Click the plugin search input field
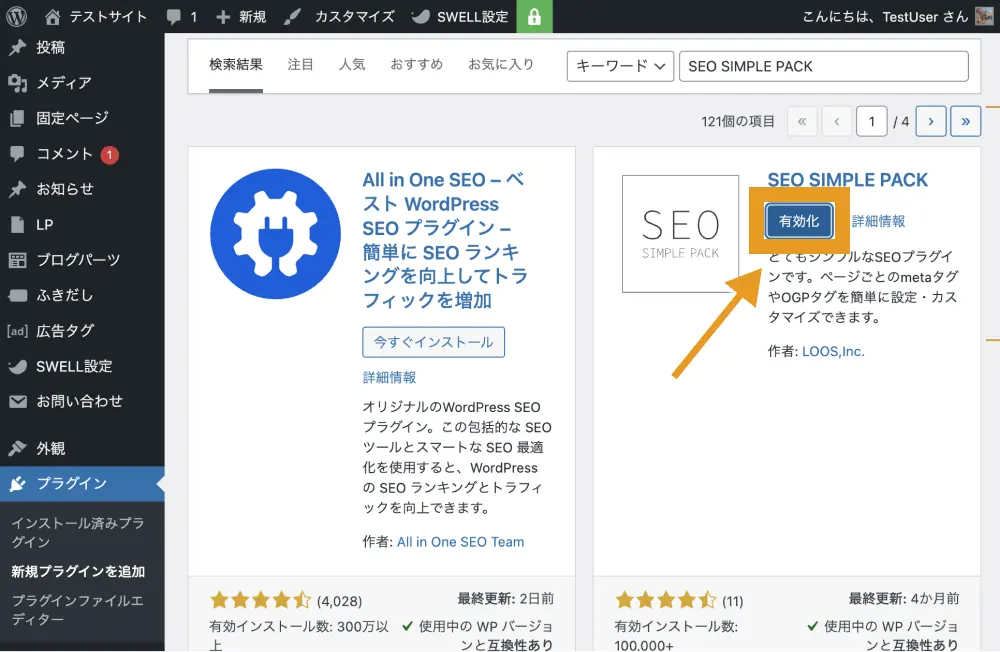Viewport: 1000px width, 652px height. tap(824, 66)
